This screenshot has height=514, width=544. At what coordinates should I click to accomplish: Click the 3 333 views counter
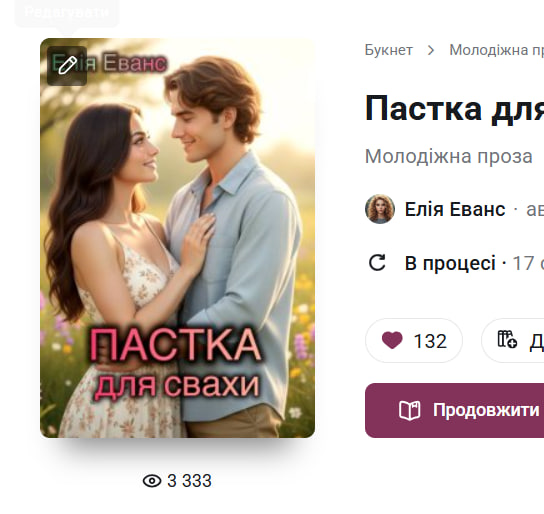(189, 481)
